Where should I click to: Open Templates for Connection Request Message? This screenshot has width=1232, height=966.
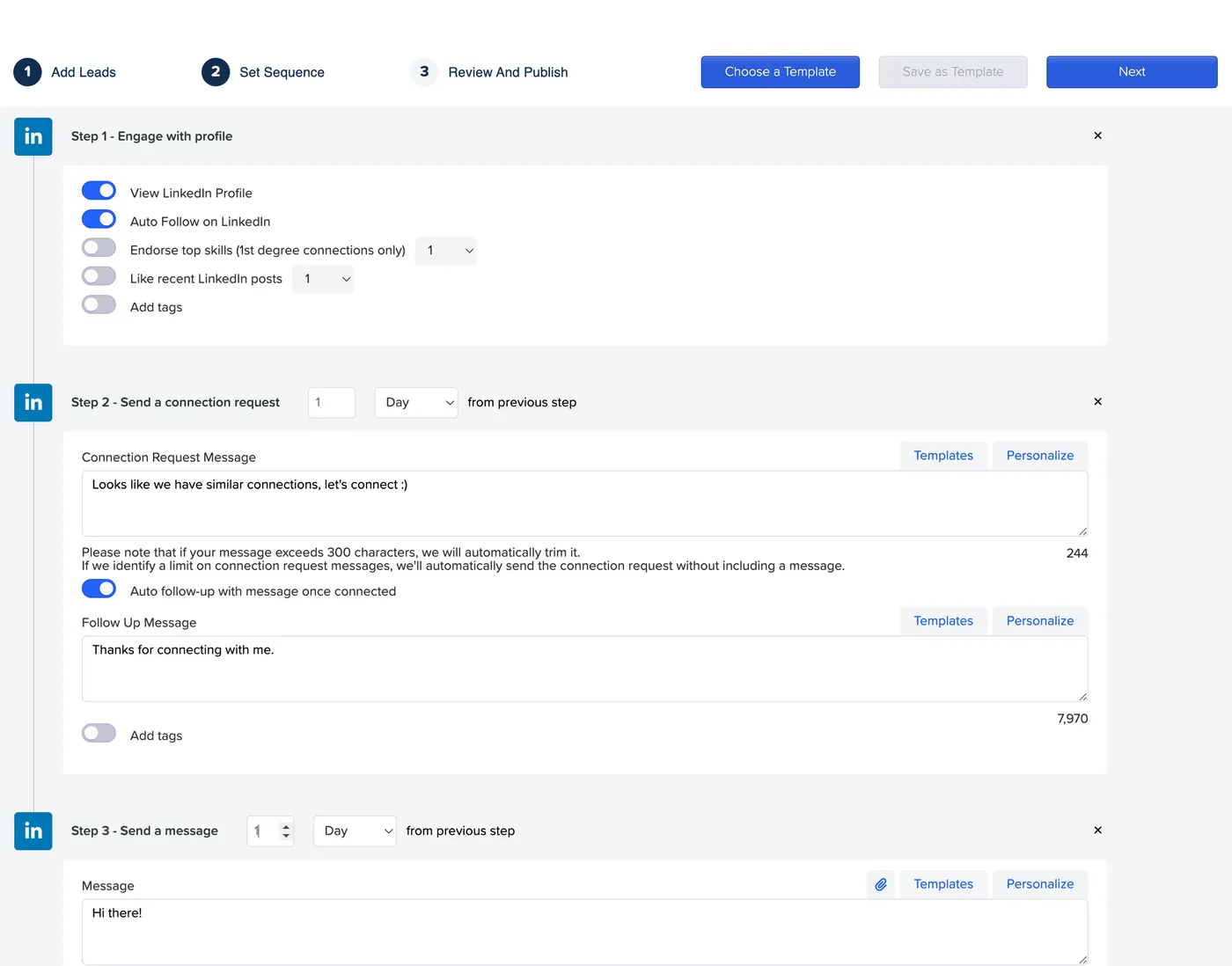click(943, 456)
